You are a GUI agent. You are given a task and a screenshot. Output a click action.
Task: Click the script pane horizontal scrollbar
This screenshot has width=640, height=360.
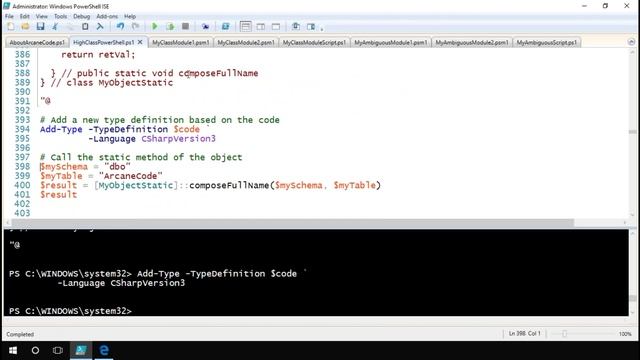[292, 222]
